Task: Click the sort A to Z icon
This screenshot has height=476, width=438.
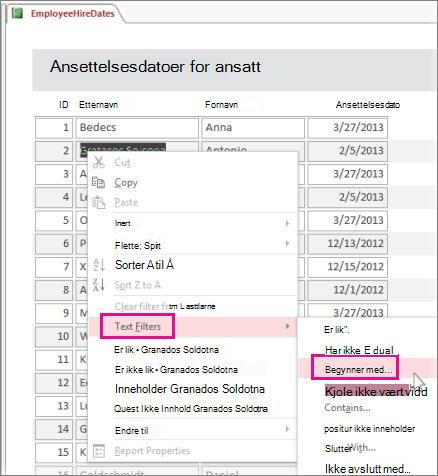Action: [99, 265]
